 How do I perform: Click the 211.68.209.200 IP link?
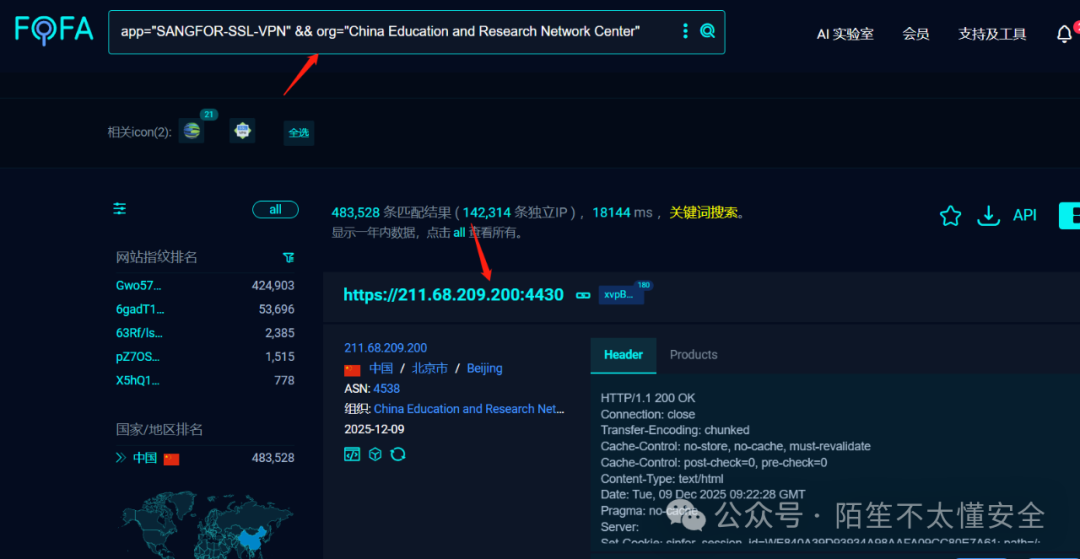[x=386, y=348]
